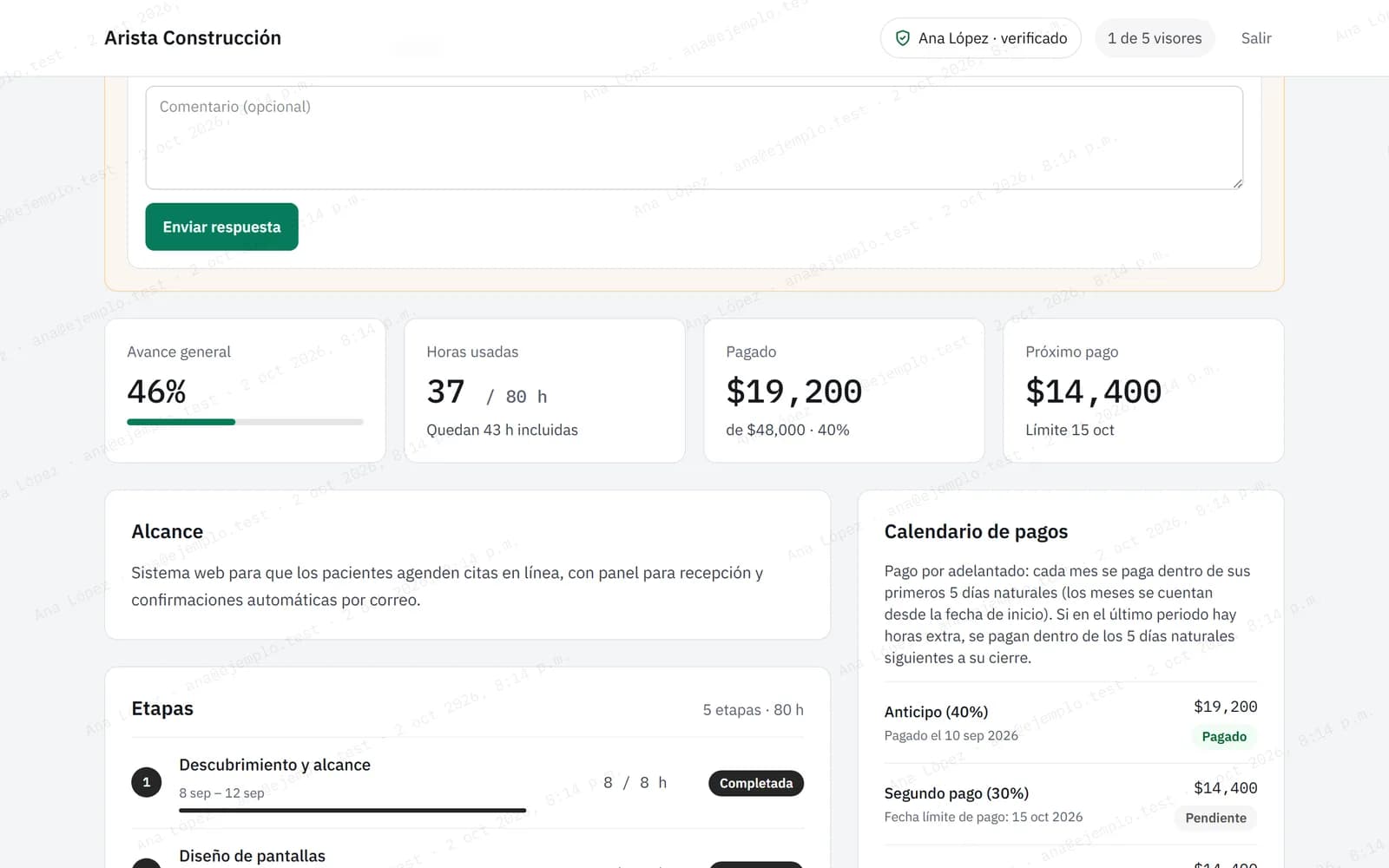Screen dimensions: 1389x868
Task: Click the Ana López · verificado badge
Action: pyautogui.click(x=980, y=38)
